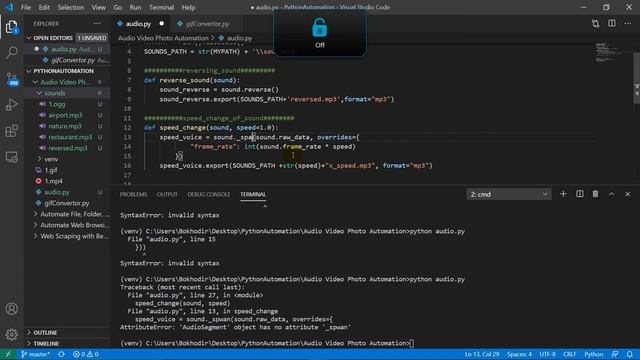
Task: Open the feedback icon in status bar
Action: click(615, 354)
